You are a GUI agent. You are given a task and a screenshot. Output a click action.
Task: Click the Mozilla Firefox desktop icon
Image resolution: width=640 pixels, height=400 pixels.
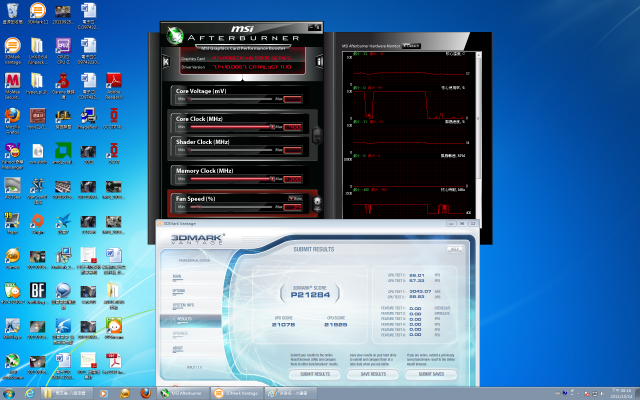[x=12, y=121]
